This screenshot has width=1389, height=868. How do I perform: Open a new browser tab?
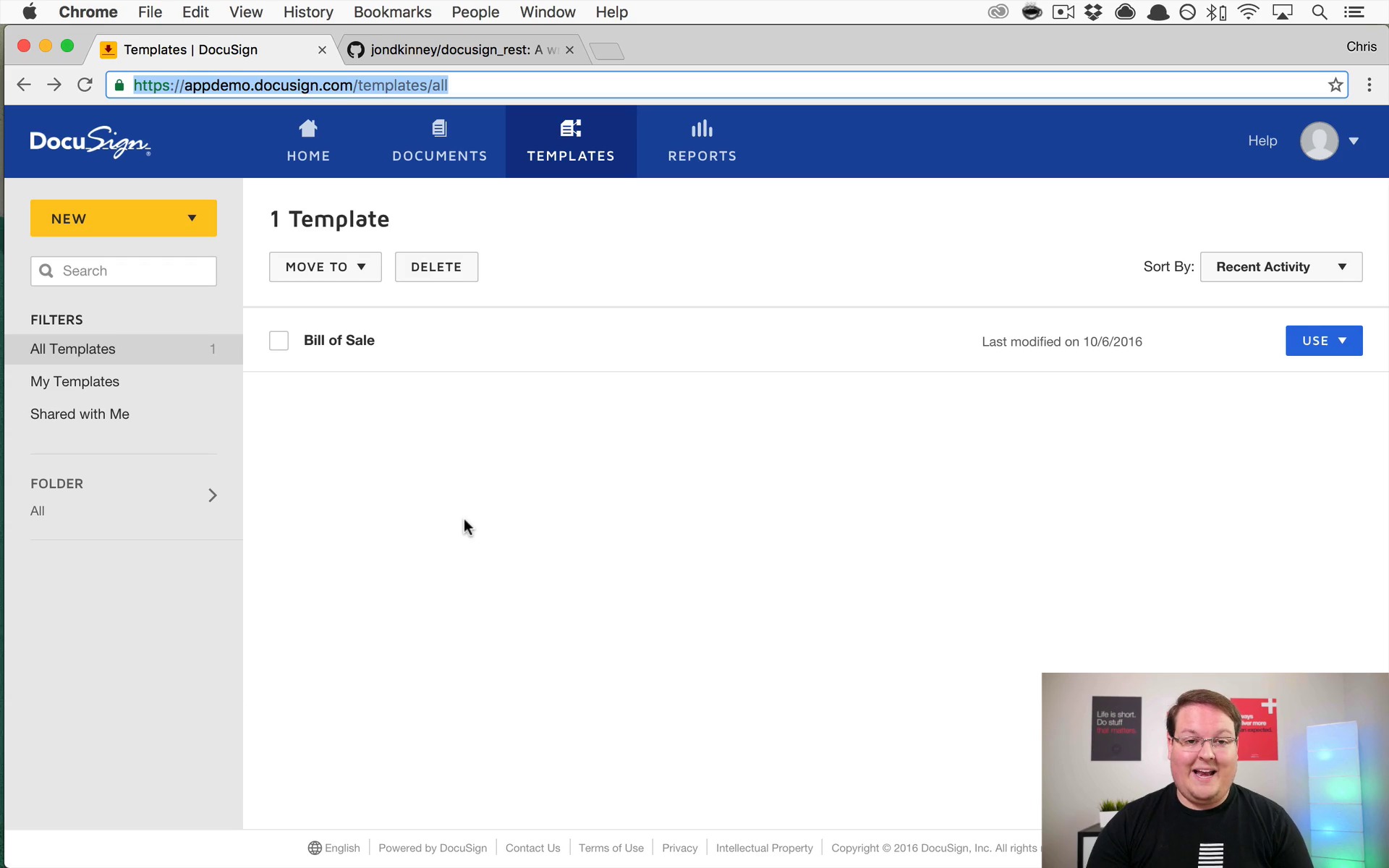[x=606, y=51]
